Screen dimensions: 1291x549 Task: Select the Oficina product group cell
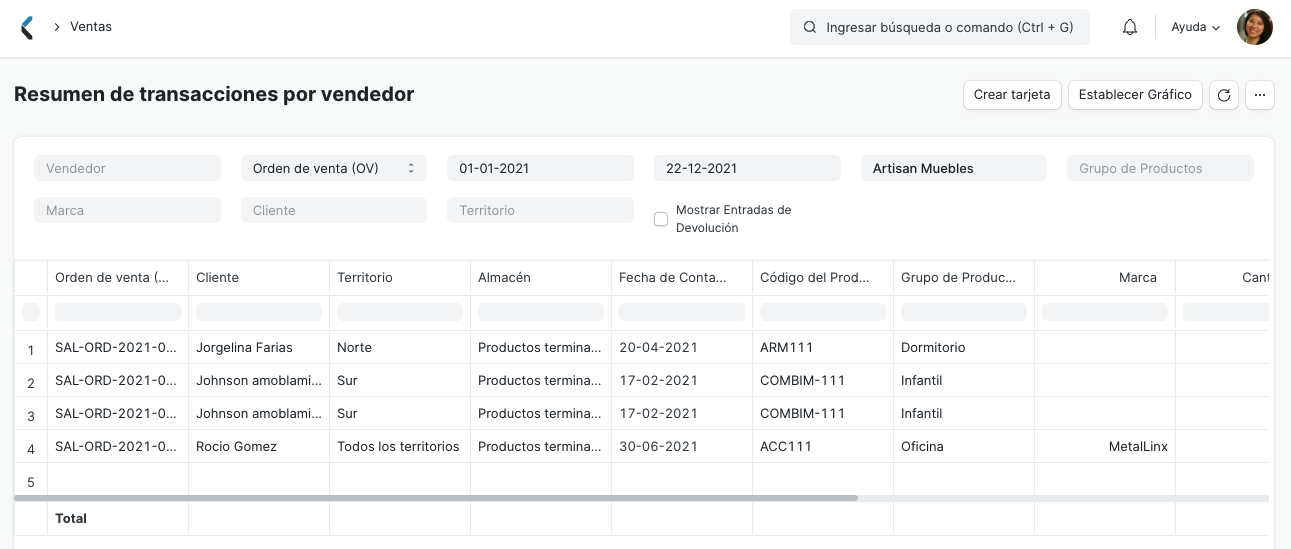point(964,446)
